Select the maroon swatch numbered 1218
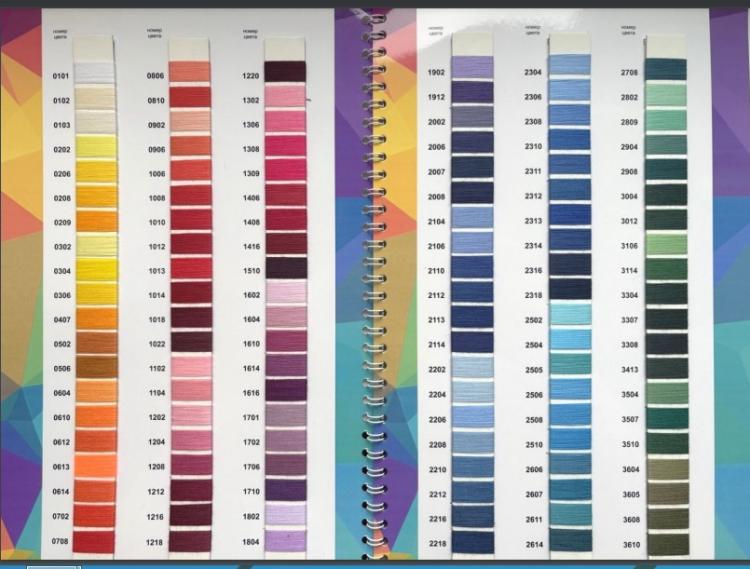This screenshot has width=750, height=569. pos(190,541)
